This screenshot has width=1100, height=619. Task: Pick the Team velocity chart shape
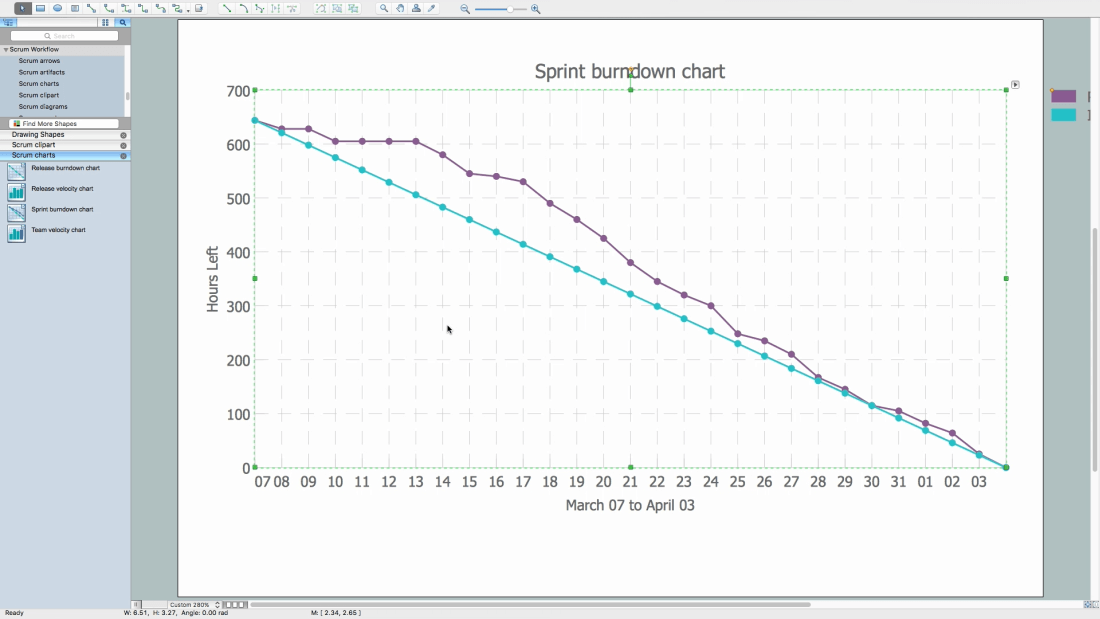click(x=16, y=233)
